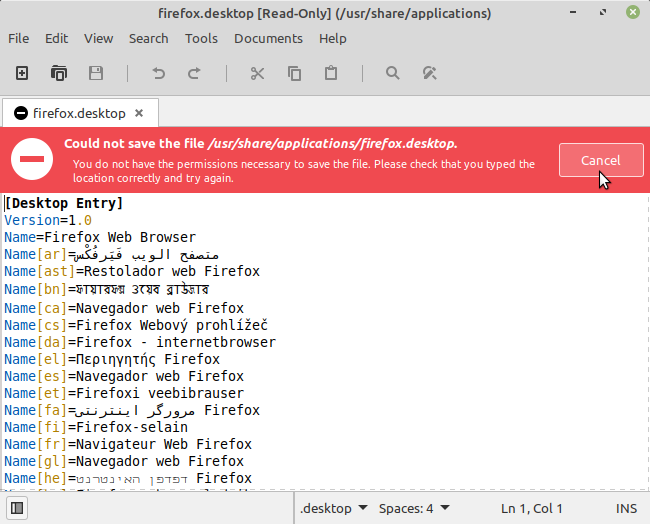The height and width of the screenshot is (524, 650).
Task: Open the .desktop syntax highlighting dropdown
Action: (333, 508)
